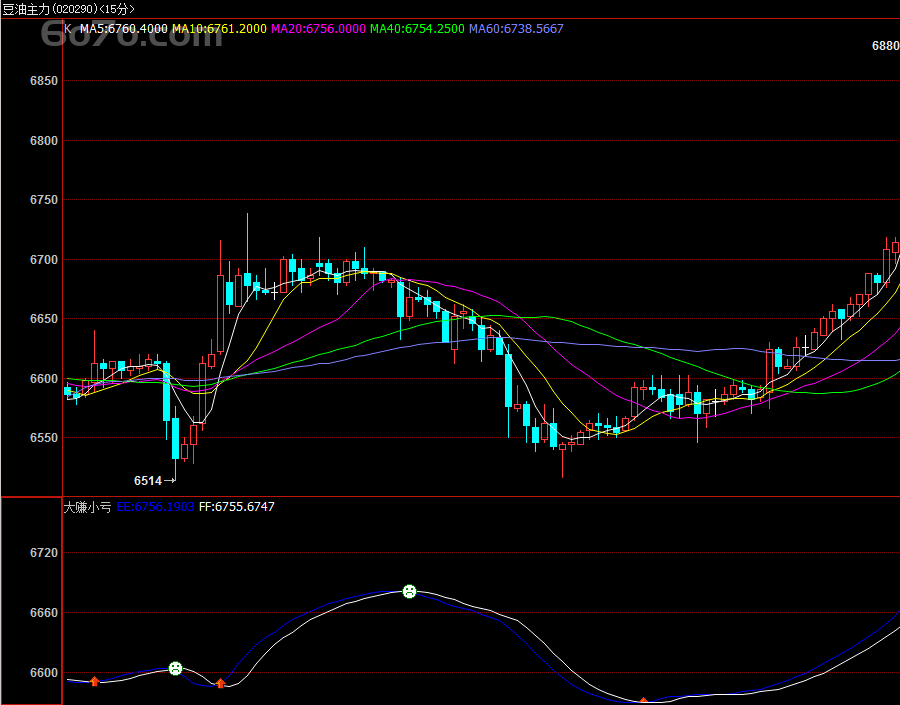Click the 6720 indicator axis label
This screenshot has width=900, height=705.
coord(44,553)
